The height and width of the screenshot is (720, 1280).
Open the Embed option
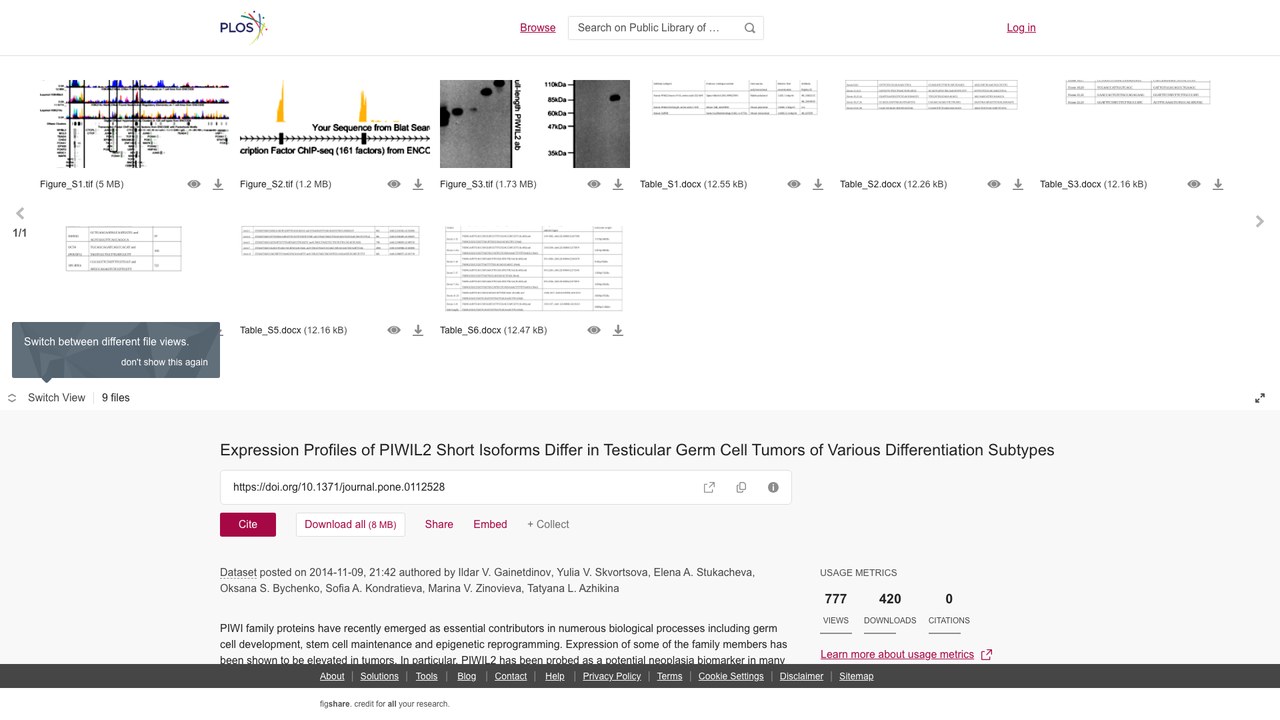(x=490, y=524)
